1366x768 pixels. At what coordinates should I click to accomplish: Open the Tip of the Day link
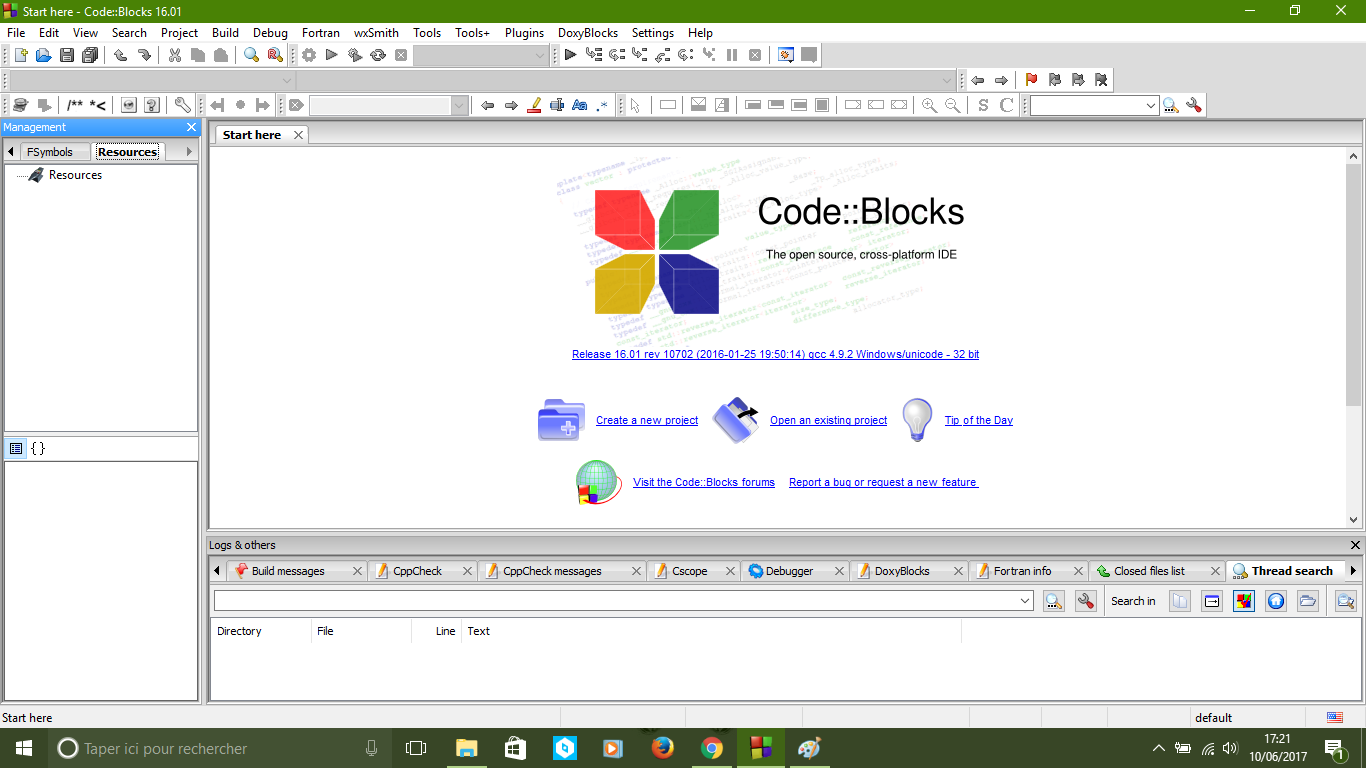point(978,420)
